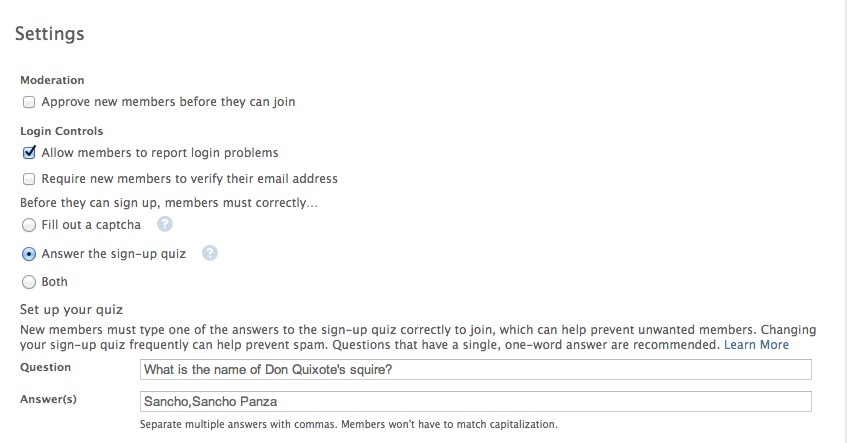
Task: Click into the Question text field
Action: click(x=475, y=370)
